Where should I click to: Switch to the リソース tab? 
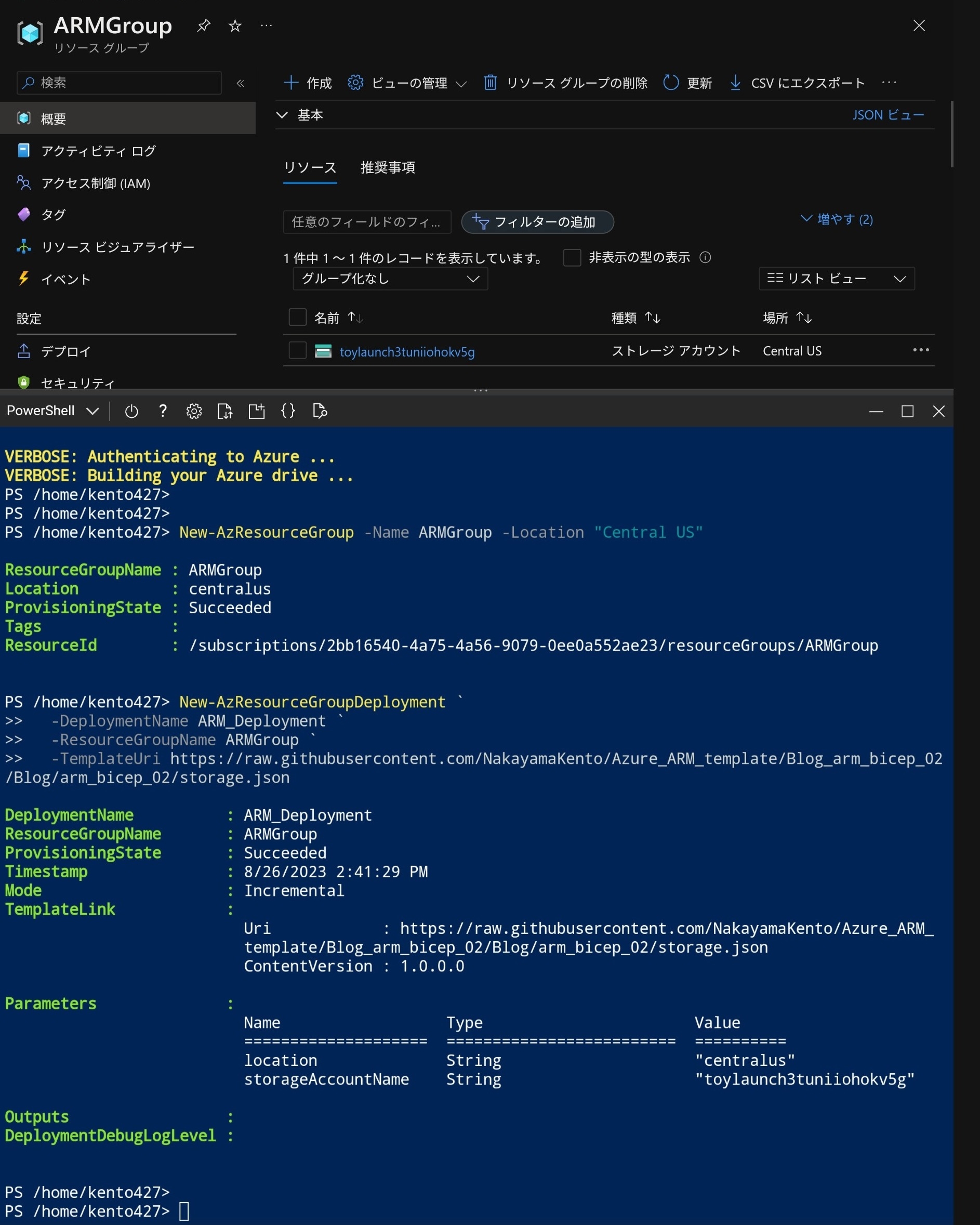pos(310,168)
